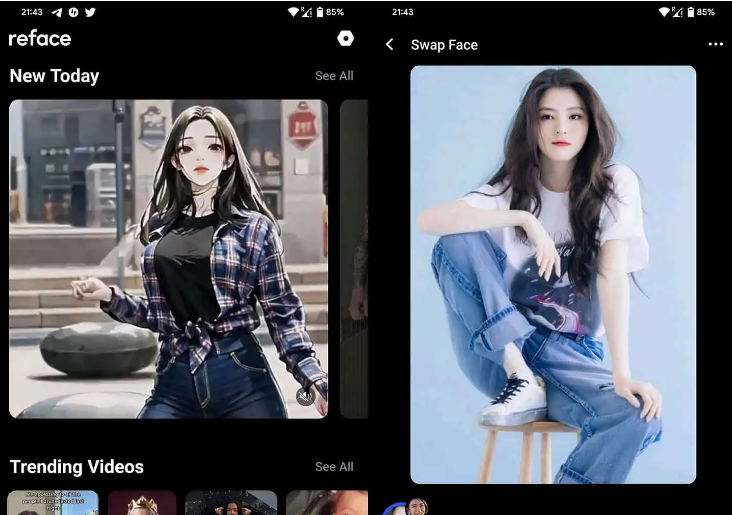The image size is (732, 515).
Task: Tap the Swap Face screen title
Action: click(444, 45)
